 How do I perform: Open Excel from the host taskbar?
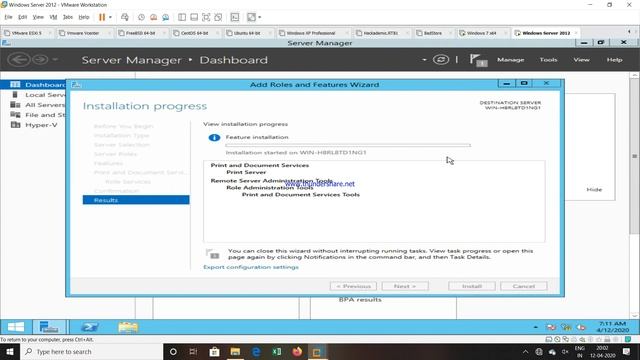click(276, 351)
